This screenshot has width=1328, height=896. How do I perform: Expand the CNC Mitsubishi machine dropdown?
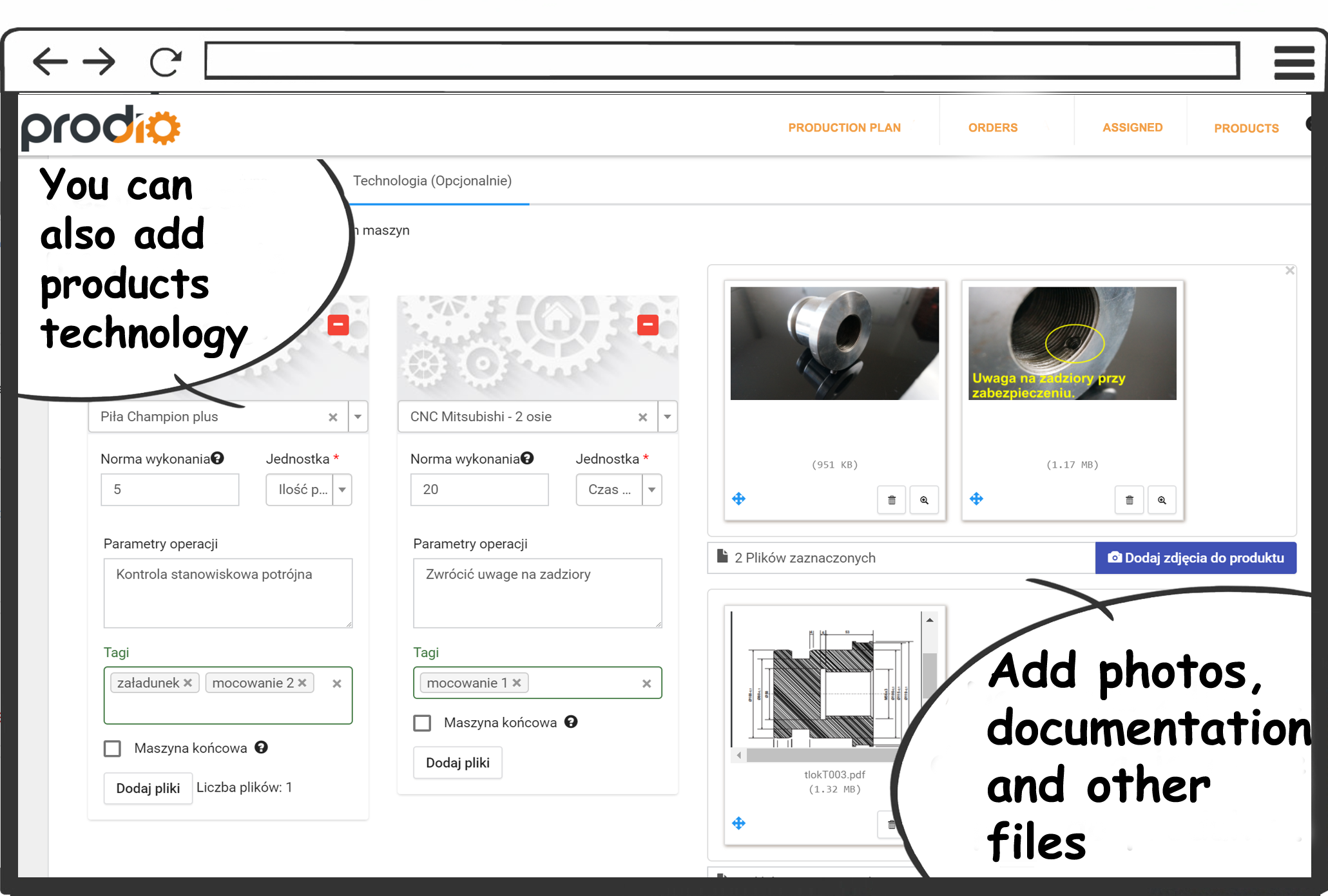pyautogui.click(x=668, y=417)
